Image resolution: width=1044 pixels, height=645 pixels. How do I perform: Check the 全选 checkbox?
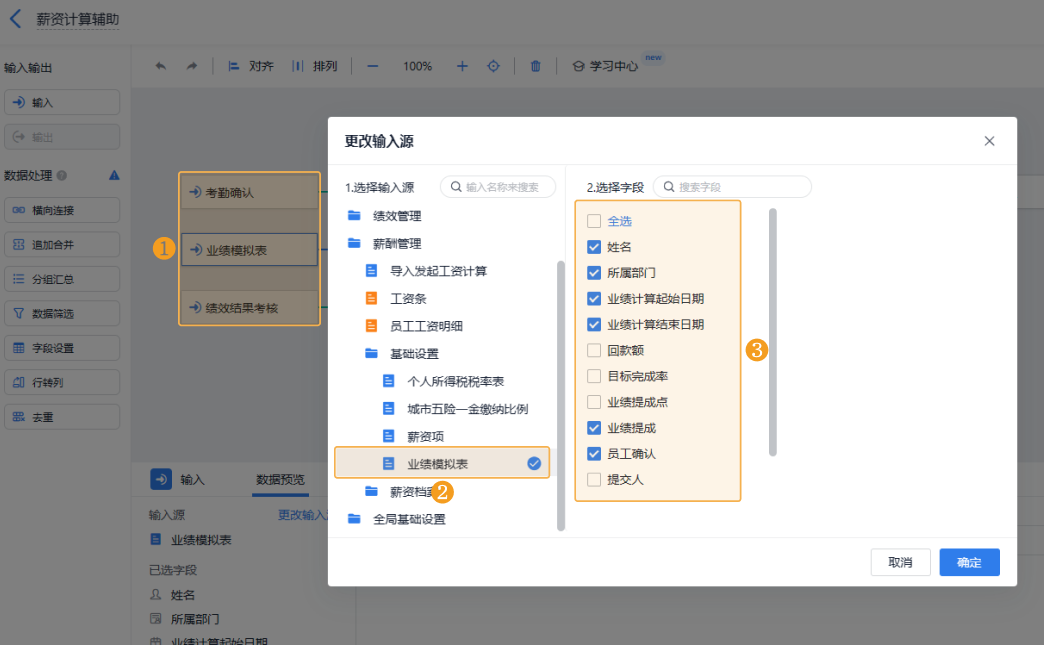[x=594, y=221]
